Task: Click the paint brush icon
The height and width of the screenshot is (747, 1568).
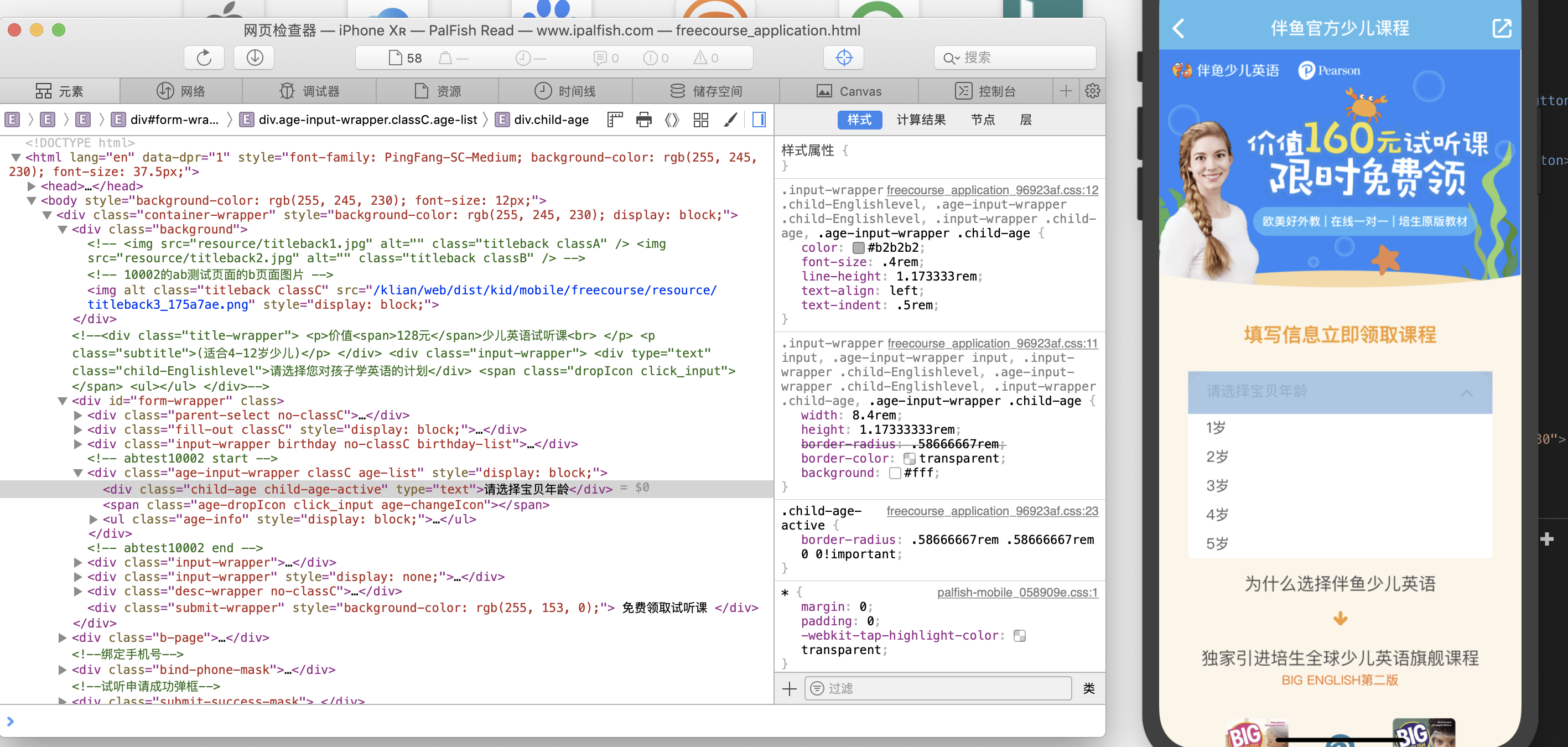Action: (730, 120)
